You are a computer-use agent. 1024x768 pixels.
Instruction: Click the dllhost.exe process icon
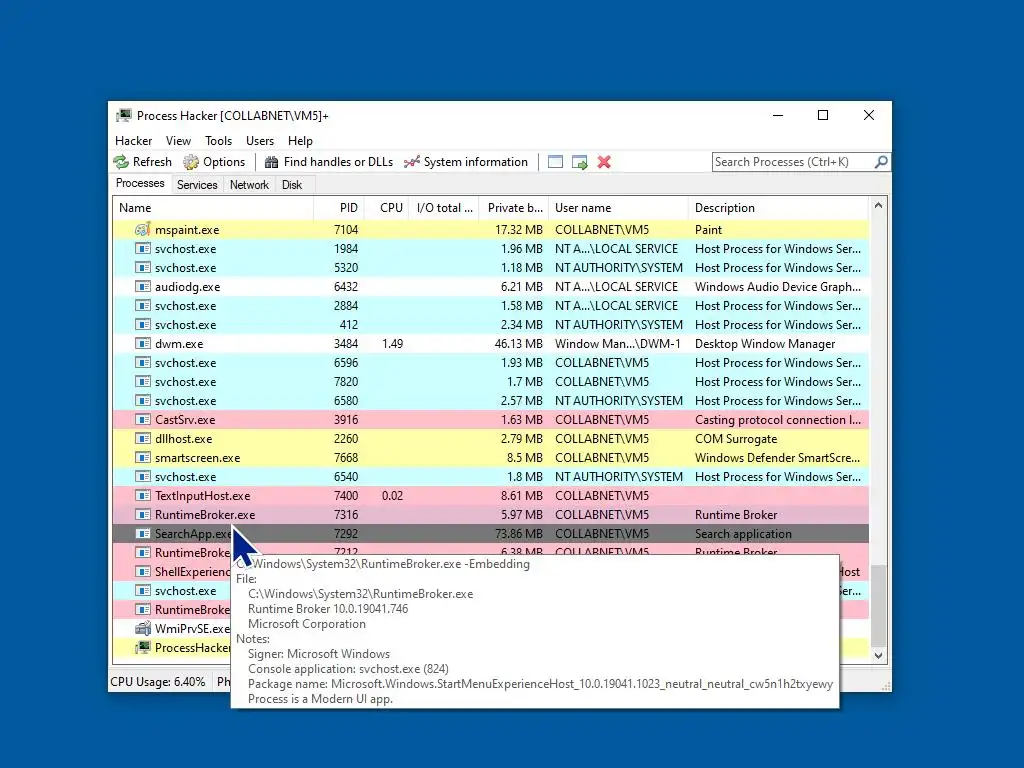[x=142, y=438]
